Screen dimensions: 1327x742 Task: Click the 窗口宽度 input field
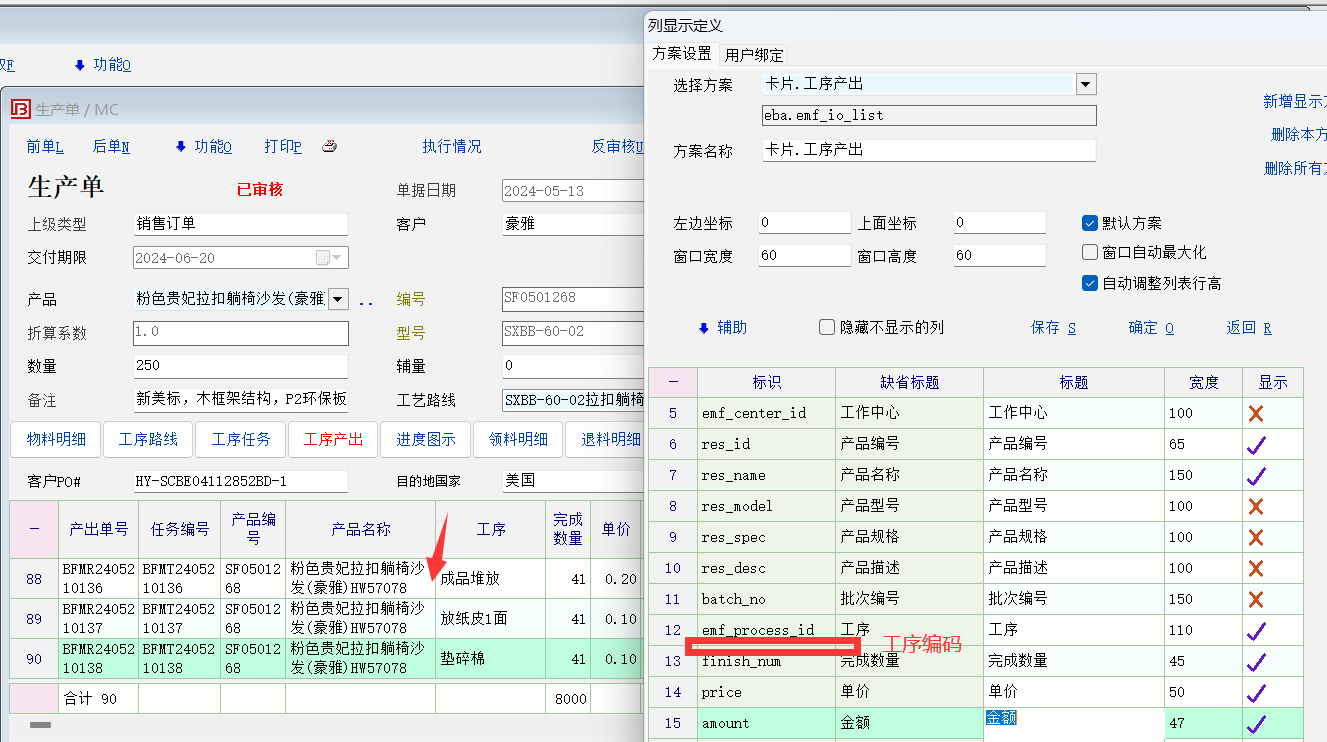click(x=803, y=255)
